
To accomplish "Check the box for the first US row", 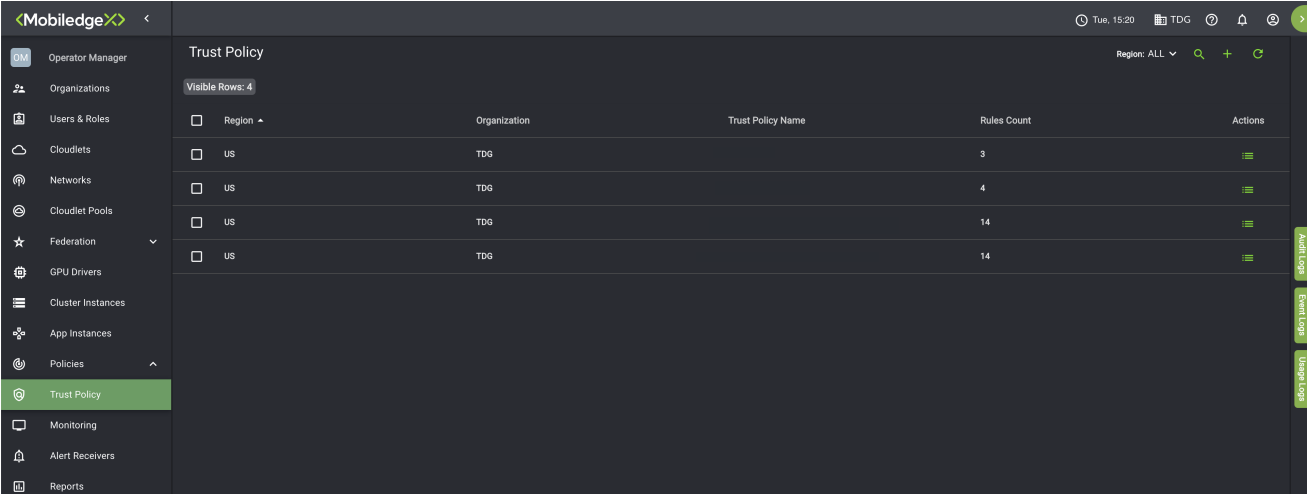I will pyautogui.click(x=197, y=155).
